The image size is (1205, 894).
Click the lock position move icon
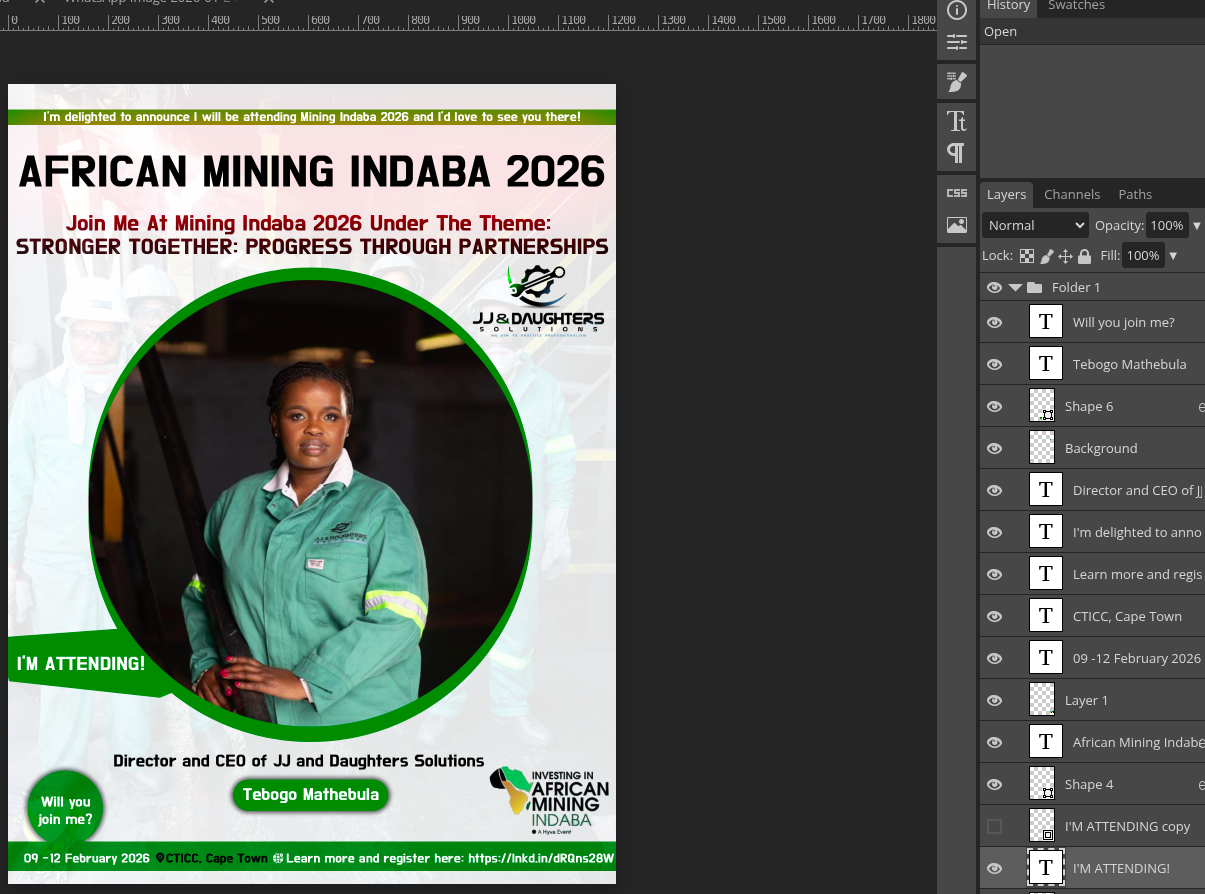tap(1065, 256)
